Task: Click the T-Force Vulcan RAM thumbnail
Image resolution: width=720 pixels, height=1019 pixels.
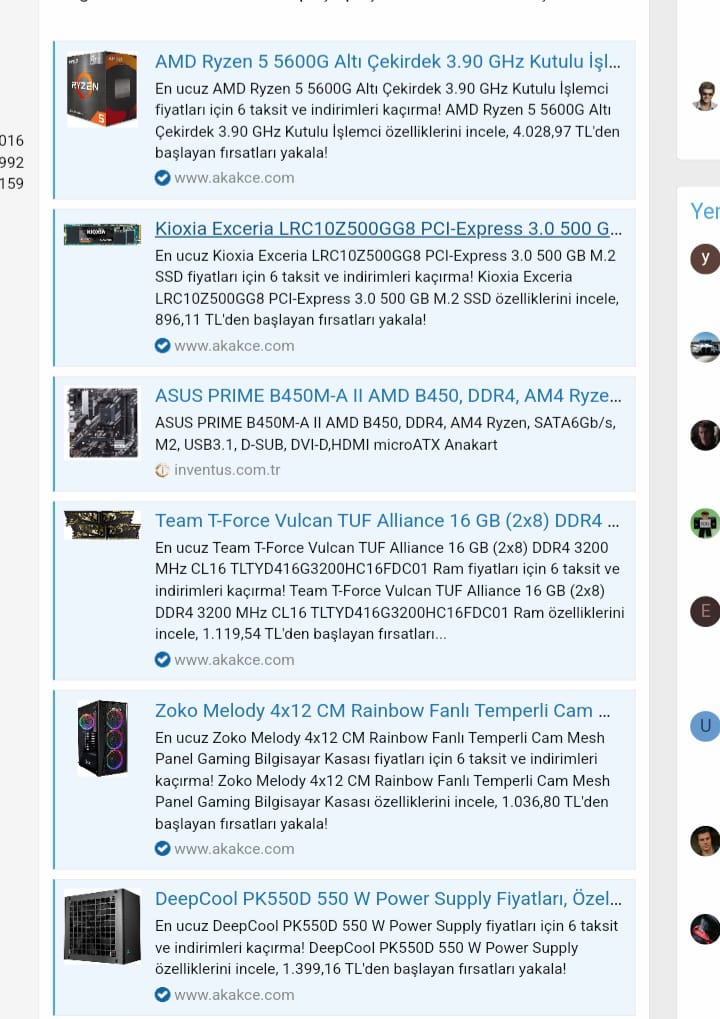Action: [103, 525]
